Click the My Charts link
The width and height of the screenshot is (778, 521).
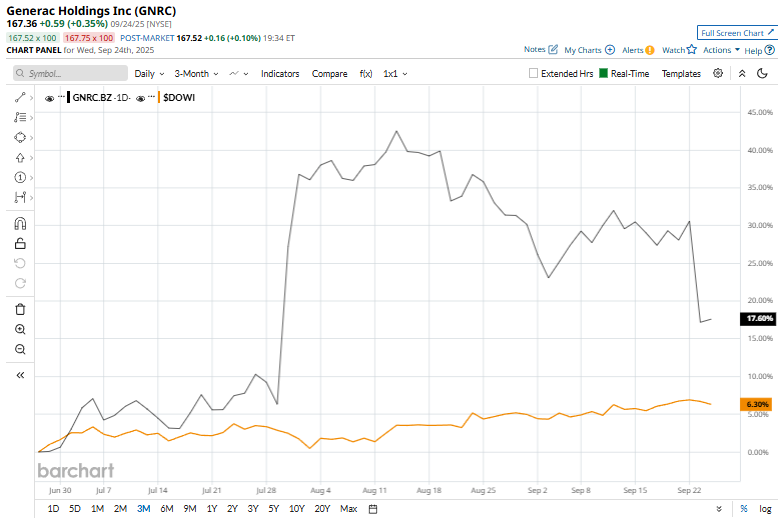583,50
